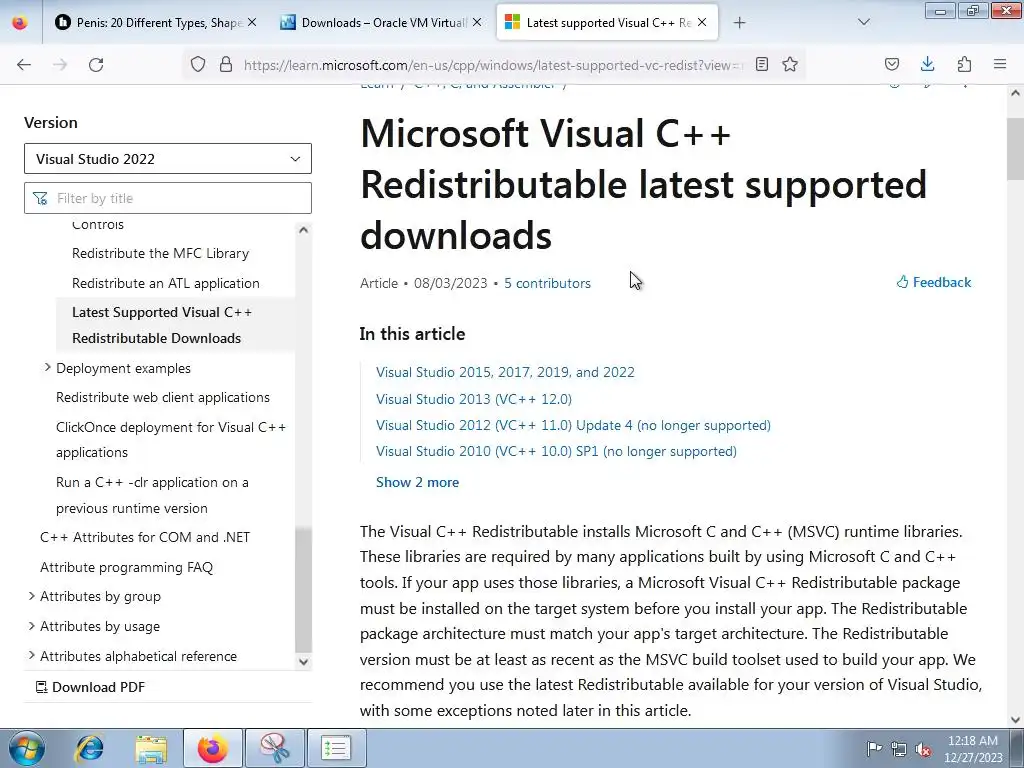Viewport: 1024px width, 768px height.
Task: Save to Pocket icon in toolbar
Action: point(892,64)
